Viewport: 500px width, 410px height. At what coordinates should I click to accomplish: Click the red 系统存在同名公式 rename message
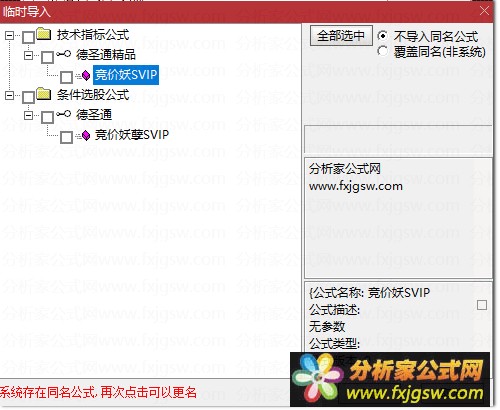98,392
